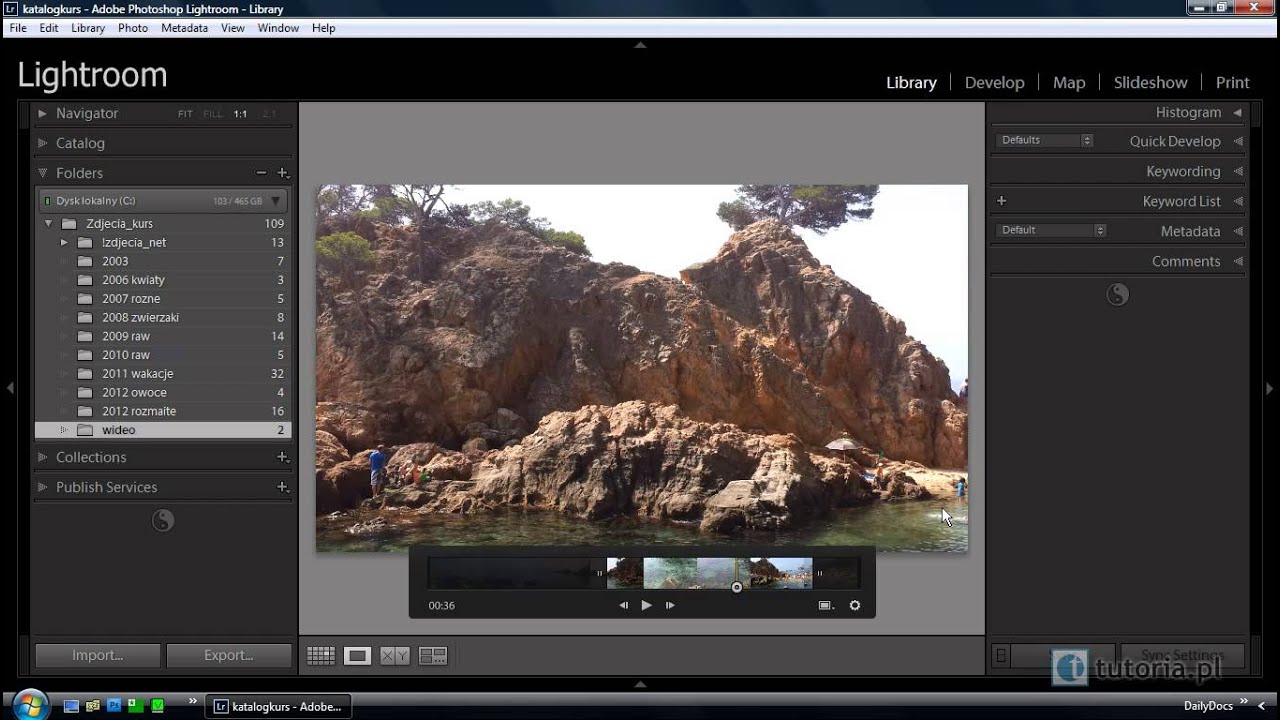The height and width of the screenshot is (720, 1280).
Task: Add a new folder with the plus icon
Action: pos(283,173)
